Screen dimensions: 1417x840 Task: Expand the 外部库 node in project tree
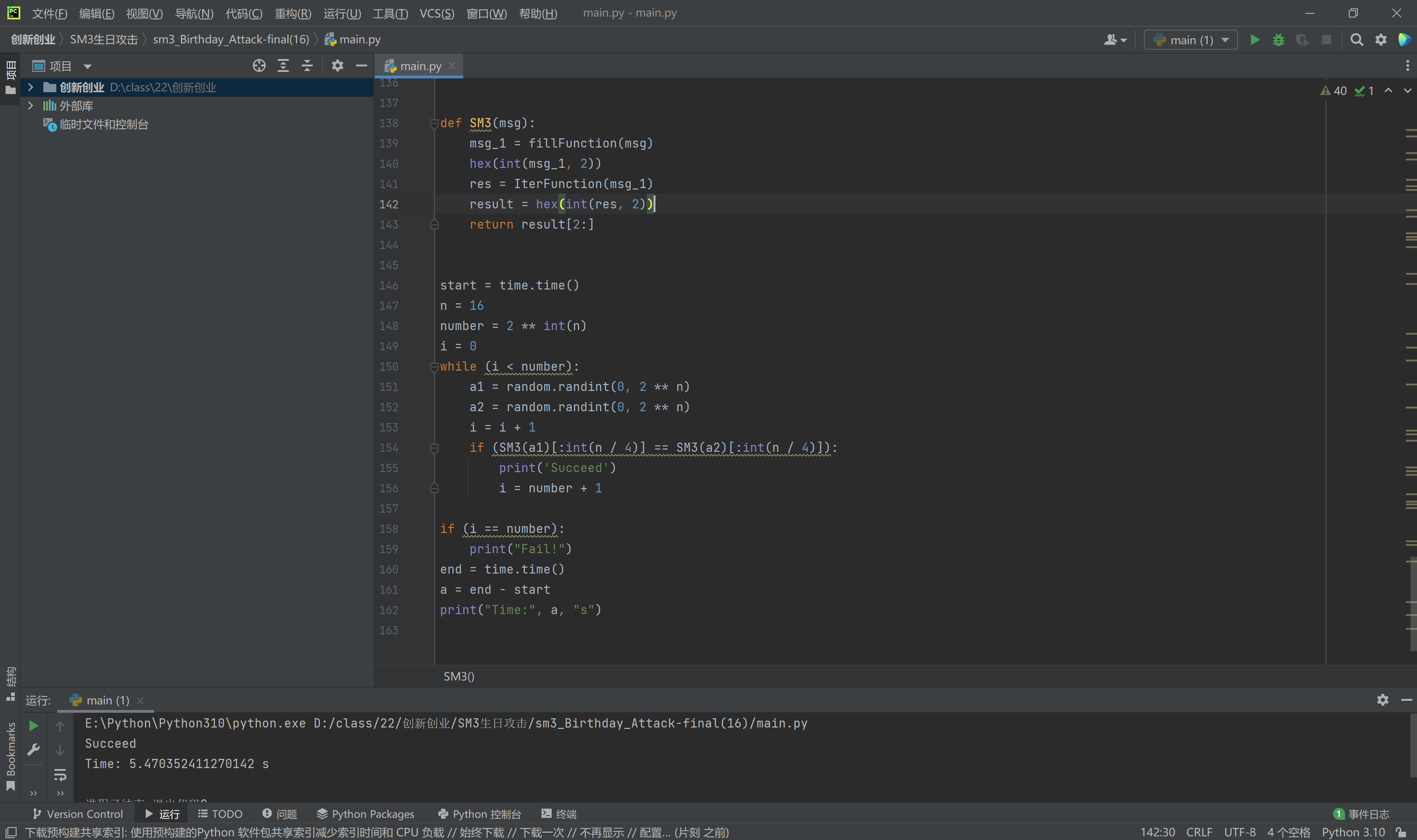pyautogui.click(x=30, y=106)
